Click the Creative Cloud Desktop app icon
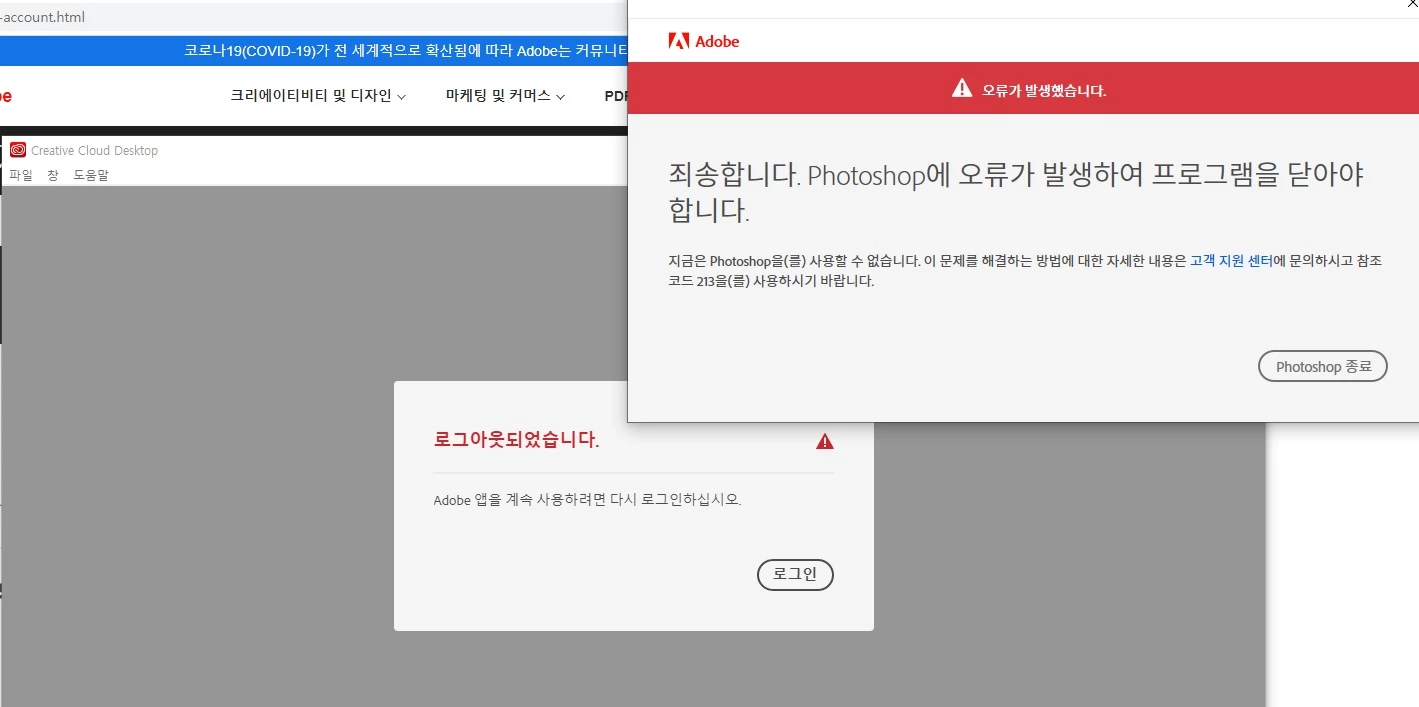This screenshot has width=1419, height=707. (x=18, y=150)
